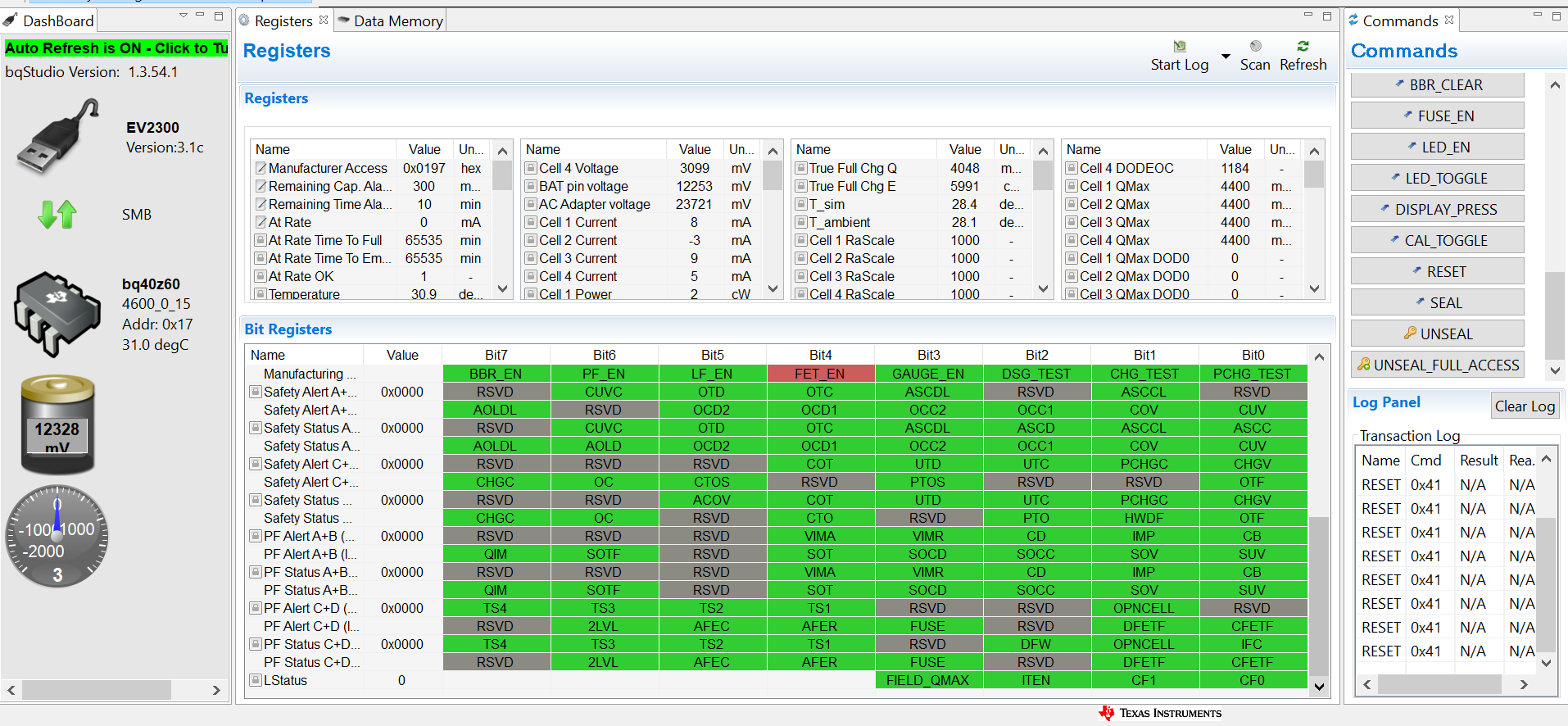This screenshot has height=726, width=1568.
Task: Click the lock icon beside T_ambient
Action: coord(802,222)
